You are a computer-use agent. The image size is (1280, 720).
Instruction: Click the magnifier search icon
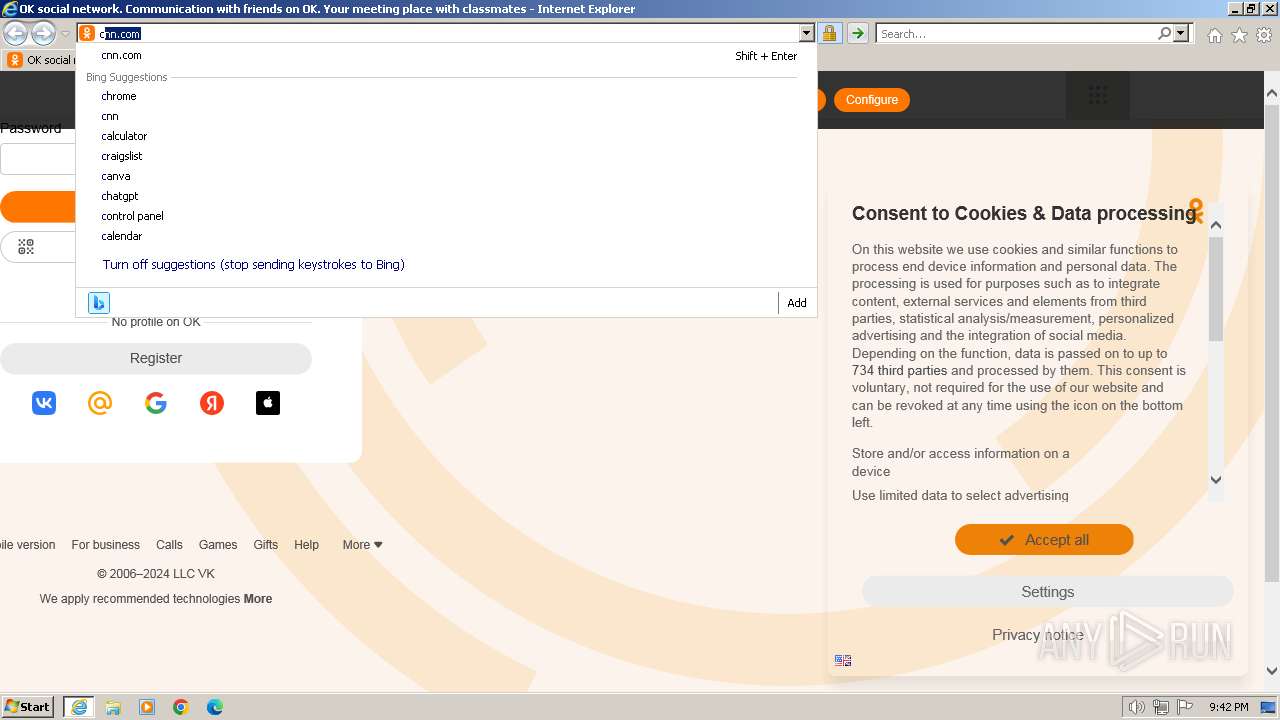pos(1164,33)
